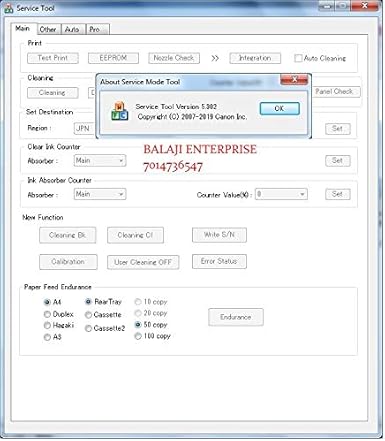The height and width of the screenshot is (441, 385).
Task: Click the Error Status button
Action: pyautogui.click(x=219, y=261)
